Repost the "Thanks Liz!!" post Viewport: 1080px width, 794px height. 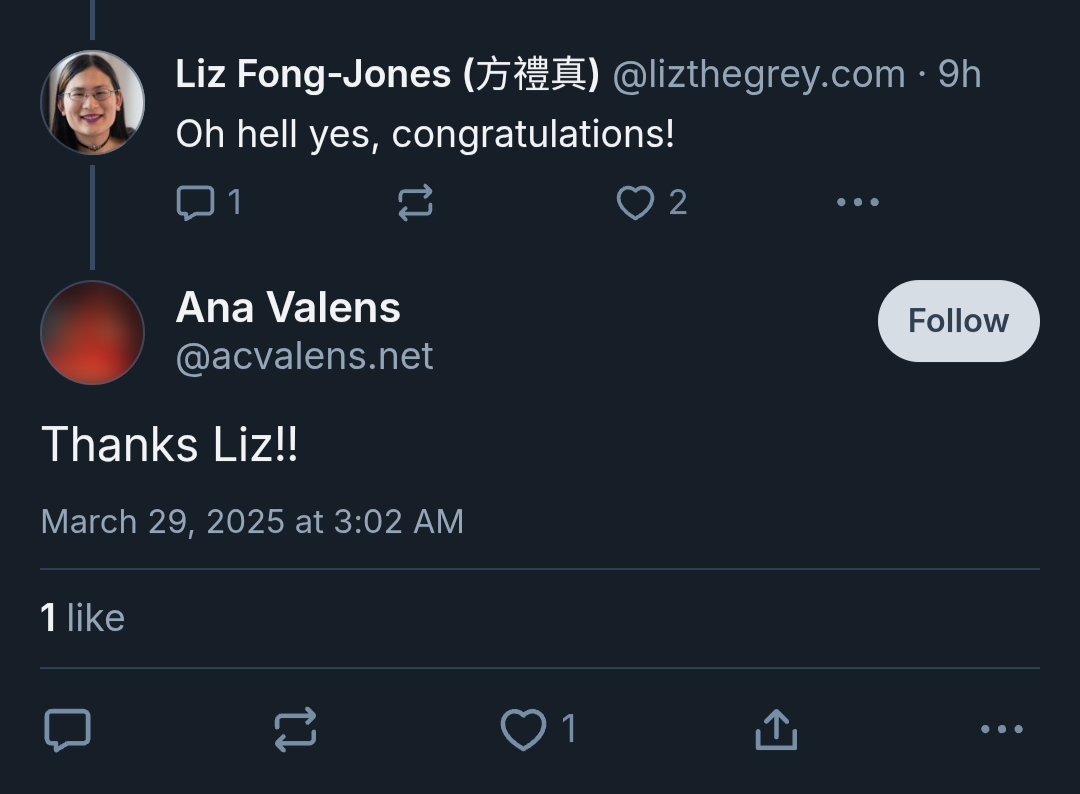click(x=295, y=730)
